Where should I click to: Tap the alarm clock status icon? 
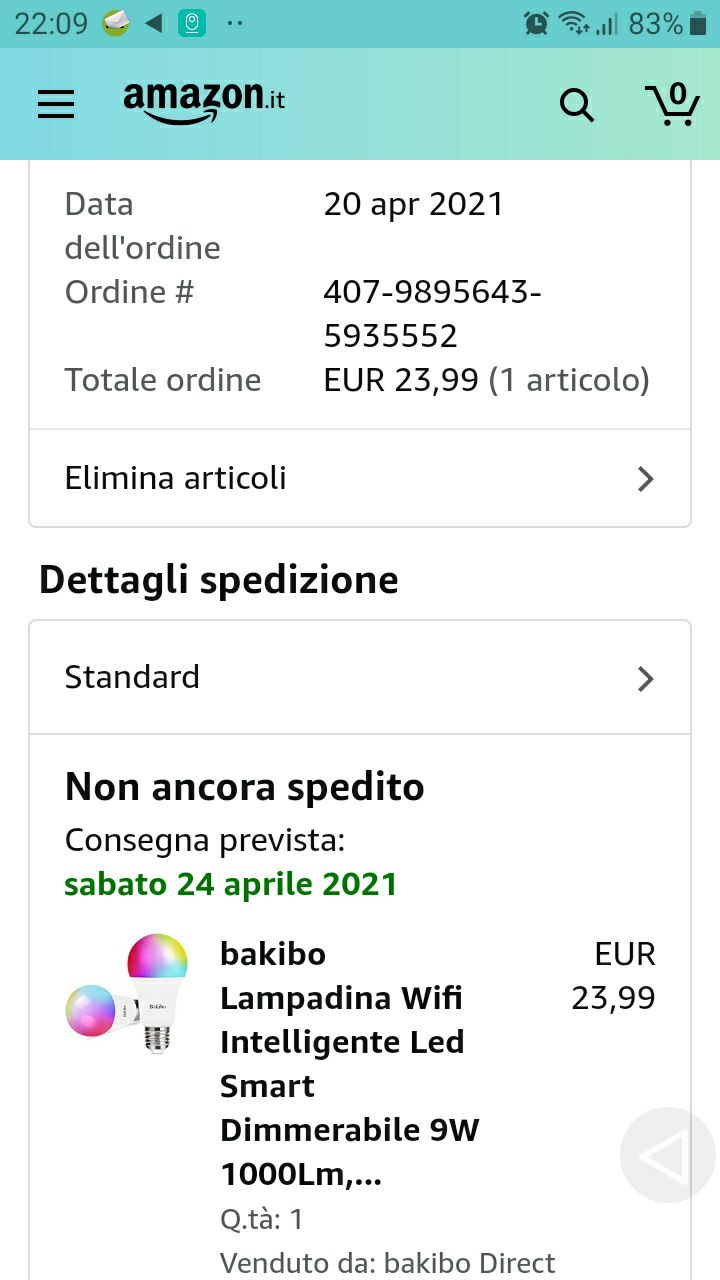(536, 23)
